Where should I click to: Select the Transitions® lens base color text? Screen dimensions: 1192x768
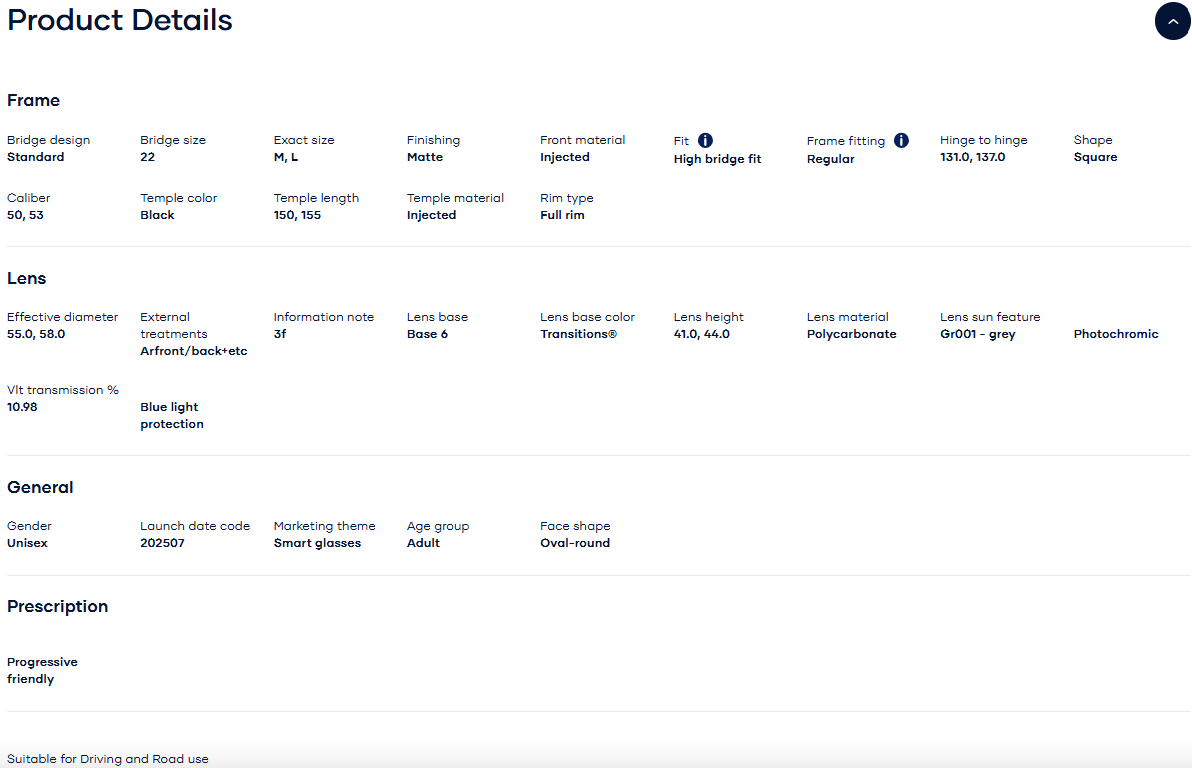point(579,334)
